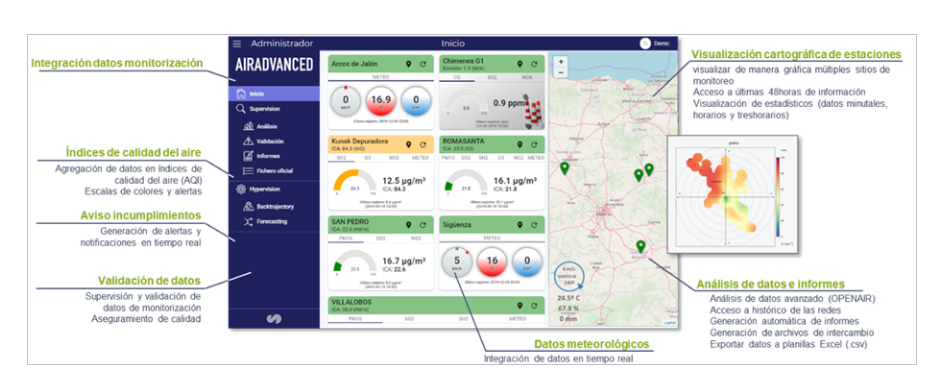Locate Arcos de Jalón on map via pin icon
This screenshot has width=943, height=379.
[x=408, y=64]
